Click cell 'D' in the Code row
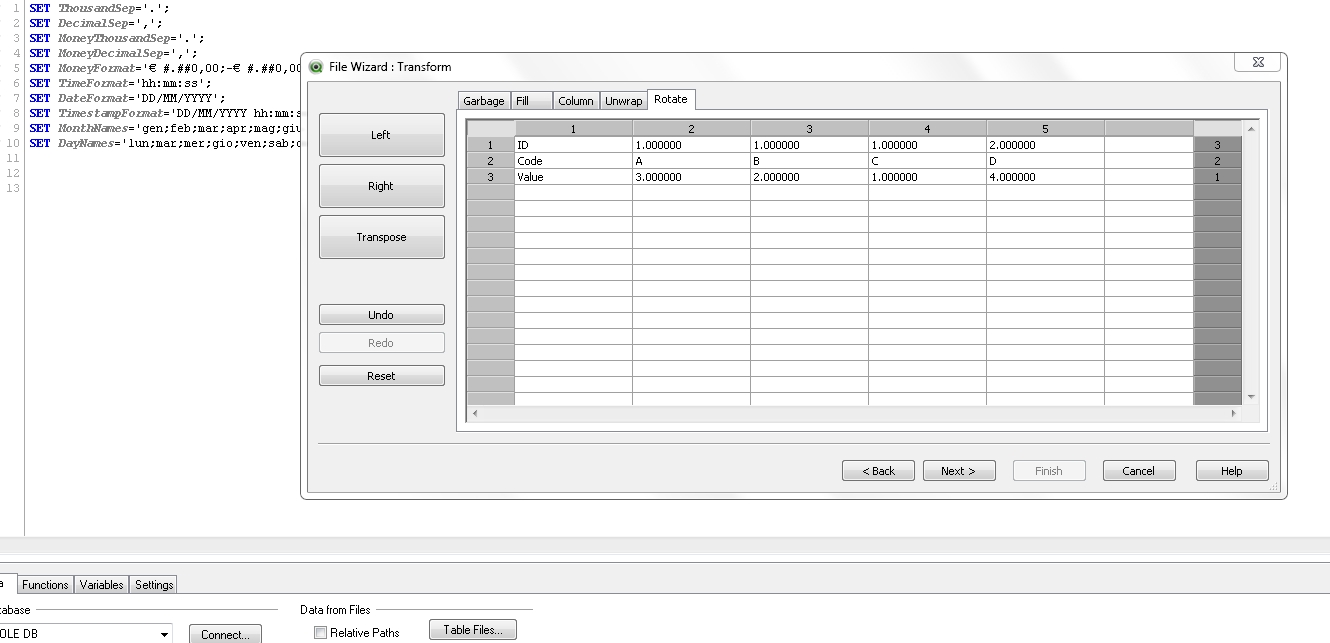 [x=1045, y=161]
